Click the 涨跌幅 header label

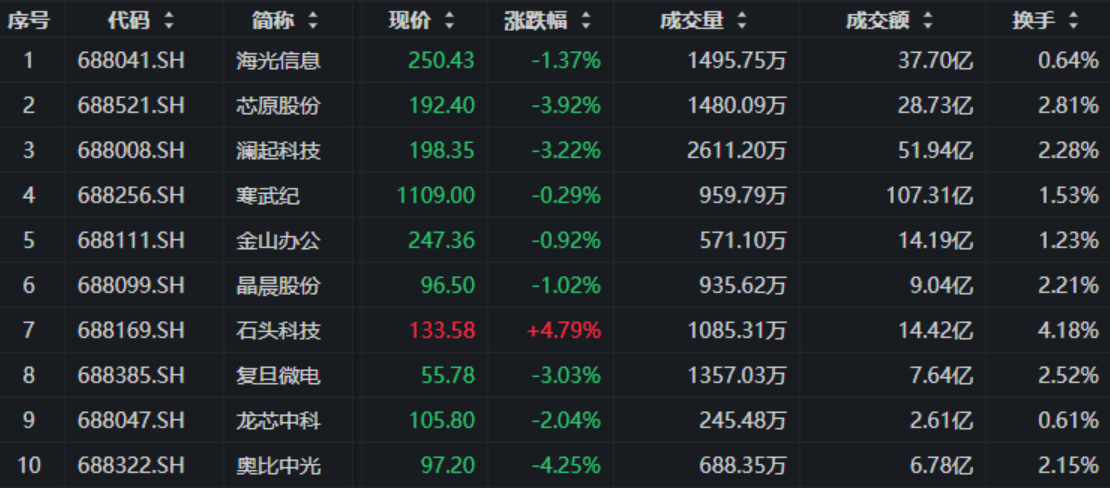coord(536,21)
